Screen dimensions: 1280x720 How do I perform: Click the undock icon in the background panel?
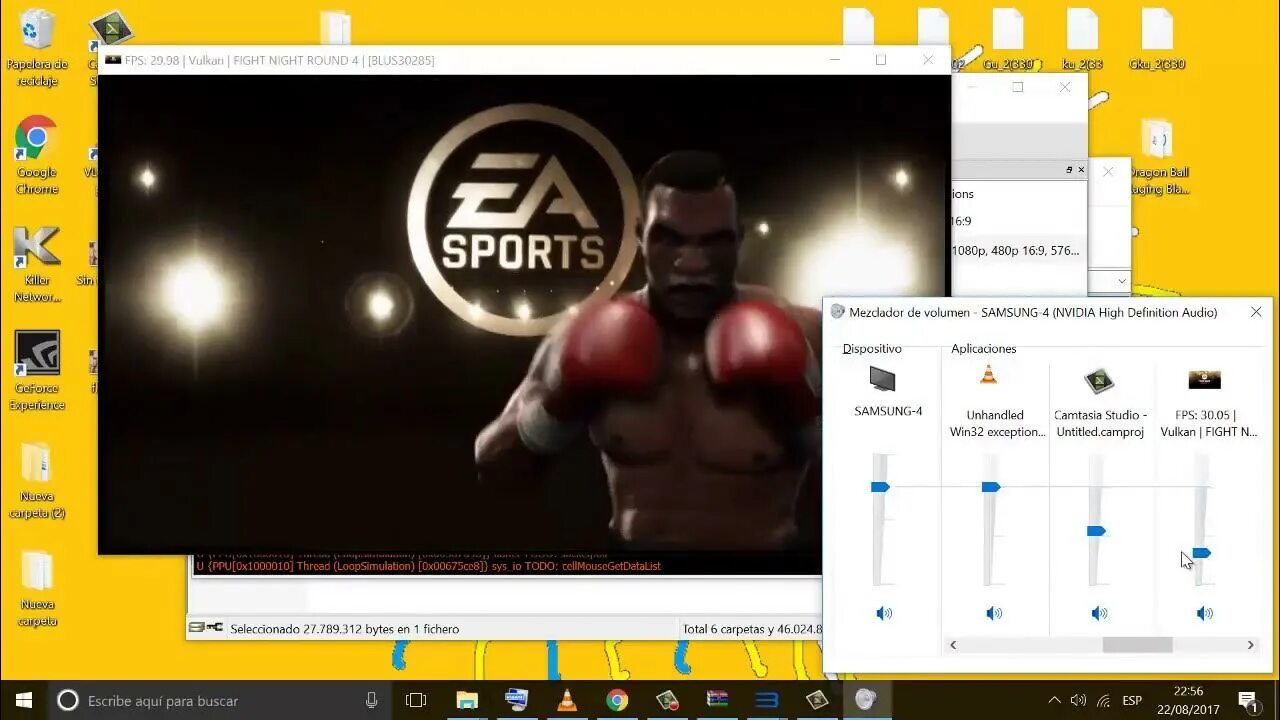coord(1069,170)
